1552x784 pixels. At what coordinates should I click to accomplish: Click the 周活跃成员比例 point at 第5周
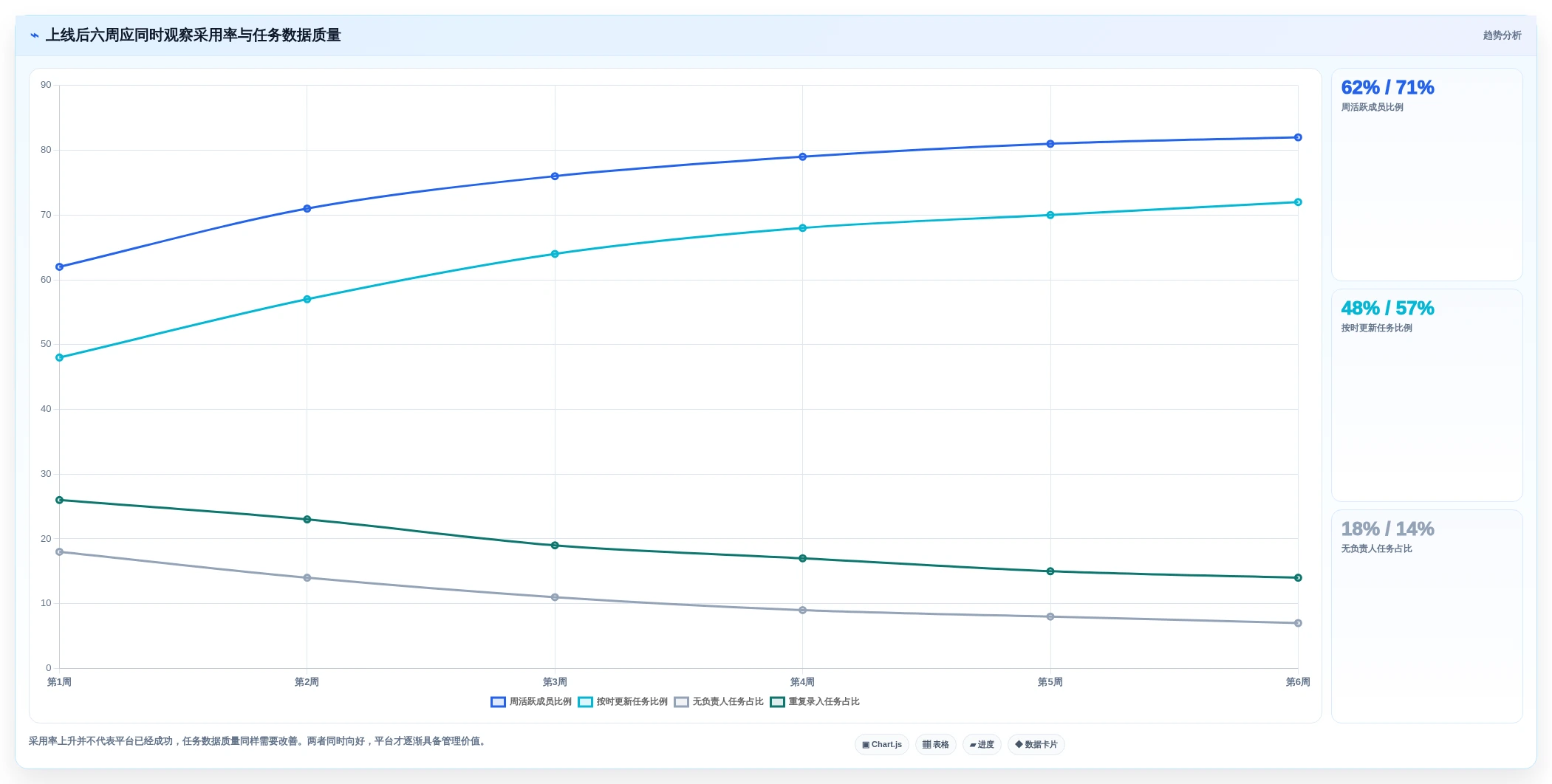tap(1050, 144)
